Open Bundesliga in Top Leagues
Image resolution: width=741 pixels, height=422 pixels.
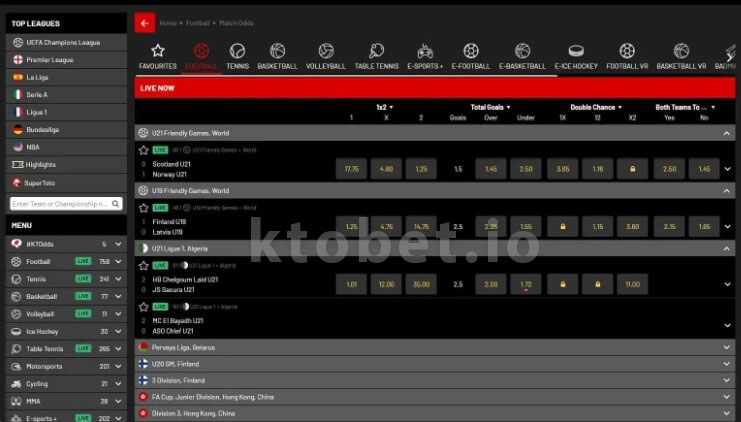tap(66, 130)
